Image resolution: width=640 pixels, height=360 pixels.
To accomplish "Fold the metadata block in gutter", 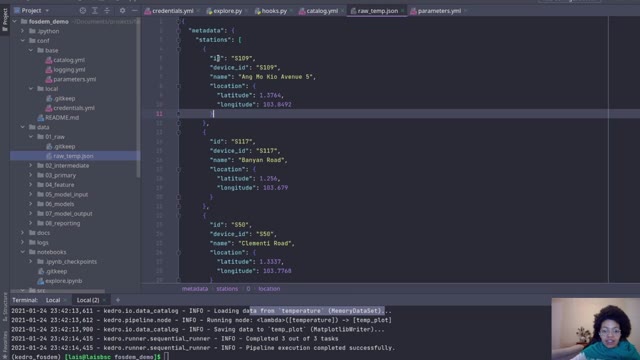I will point(178,31).
